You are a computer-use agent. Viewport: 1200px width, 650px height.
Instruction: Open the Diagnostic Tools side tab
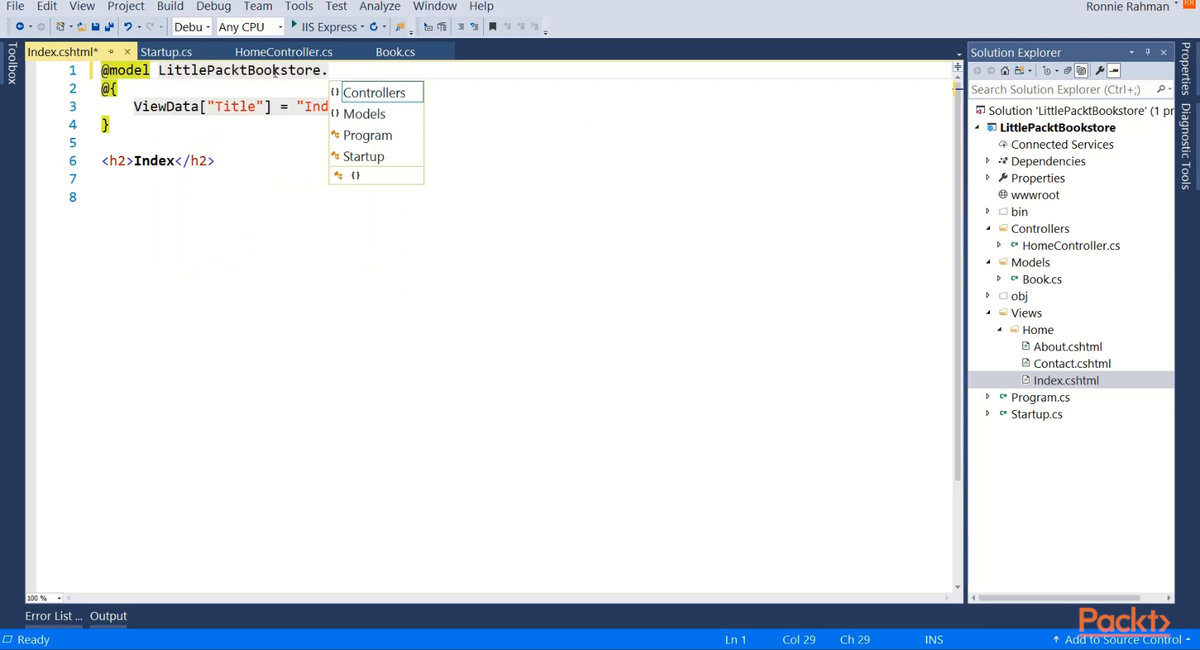coord(1186,146)
